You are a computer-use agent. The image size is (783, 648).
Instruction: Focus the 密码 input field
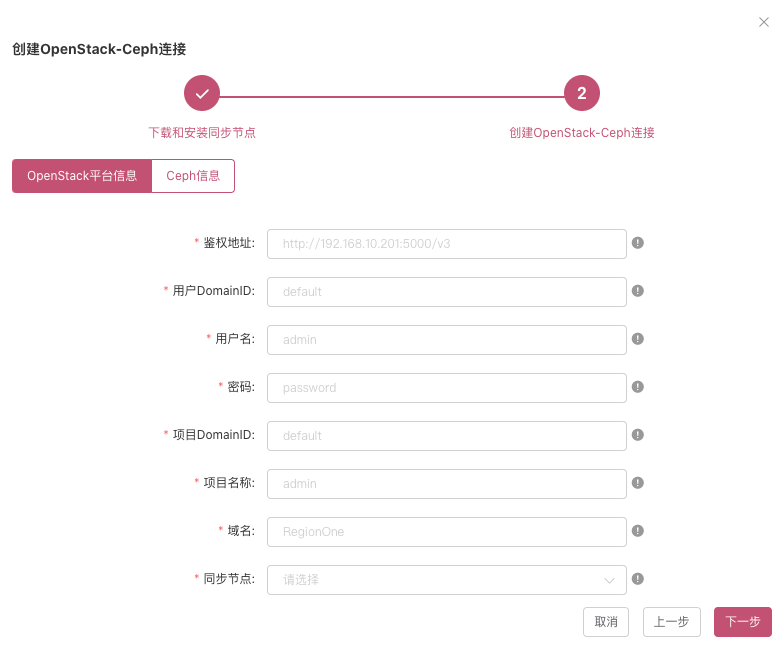click(x=447, y=387)
